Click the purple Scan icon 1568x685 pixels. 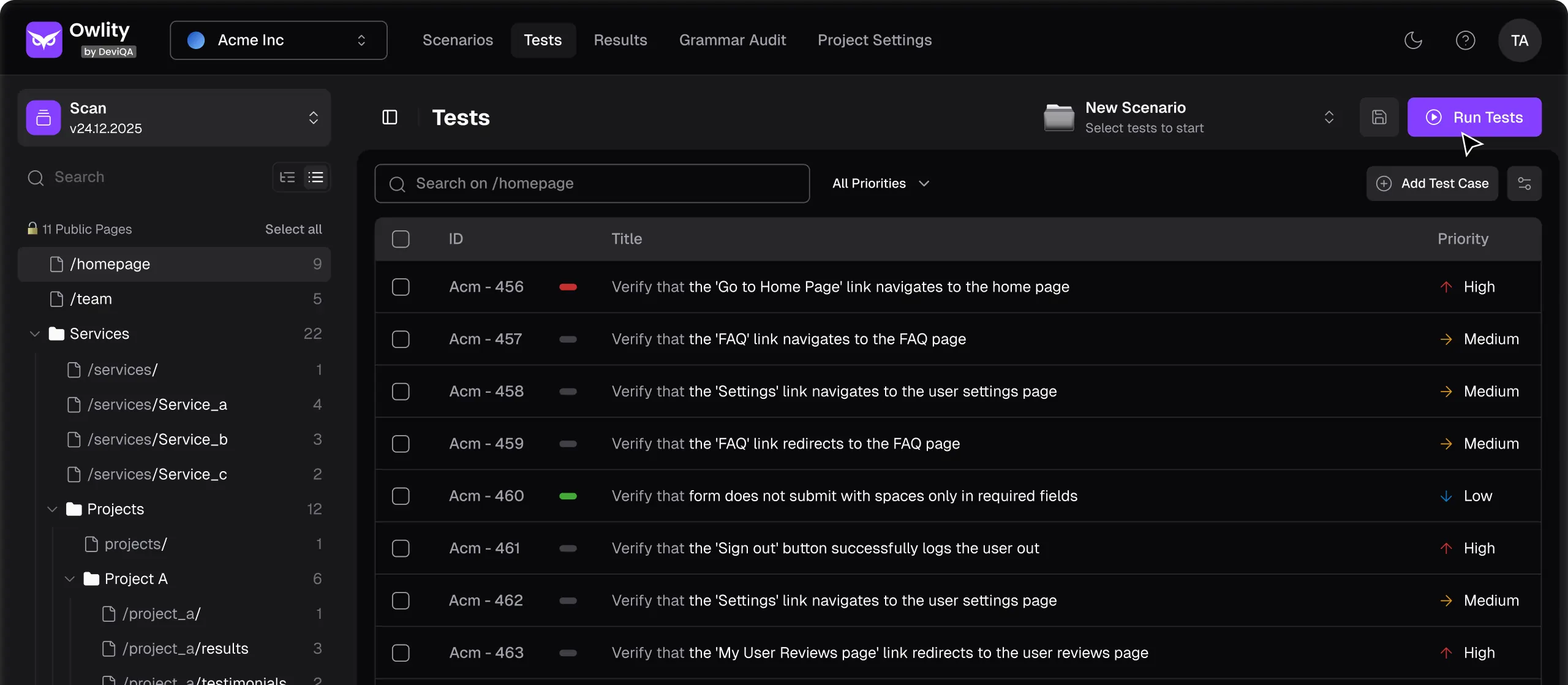[43, 118]
